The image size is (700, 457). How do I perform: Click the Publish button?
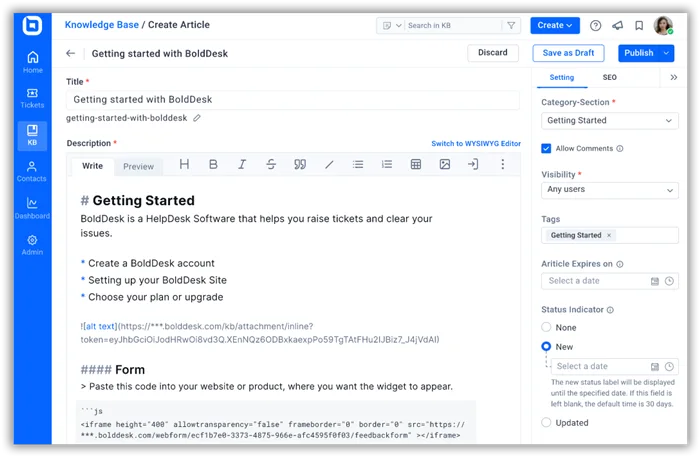point(639,53)
